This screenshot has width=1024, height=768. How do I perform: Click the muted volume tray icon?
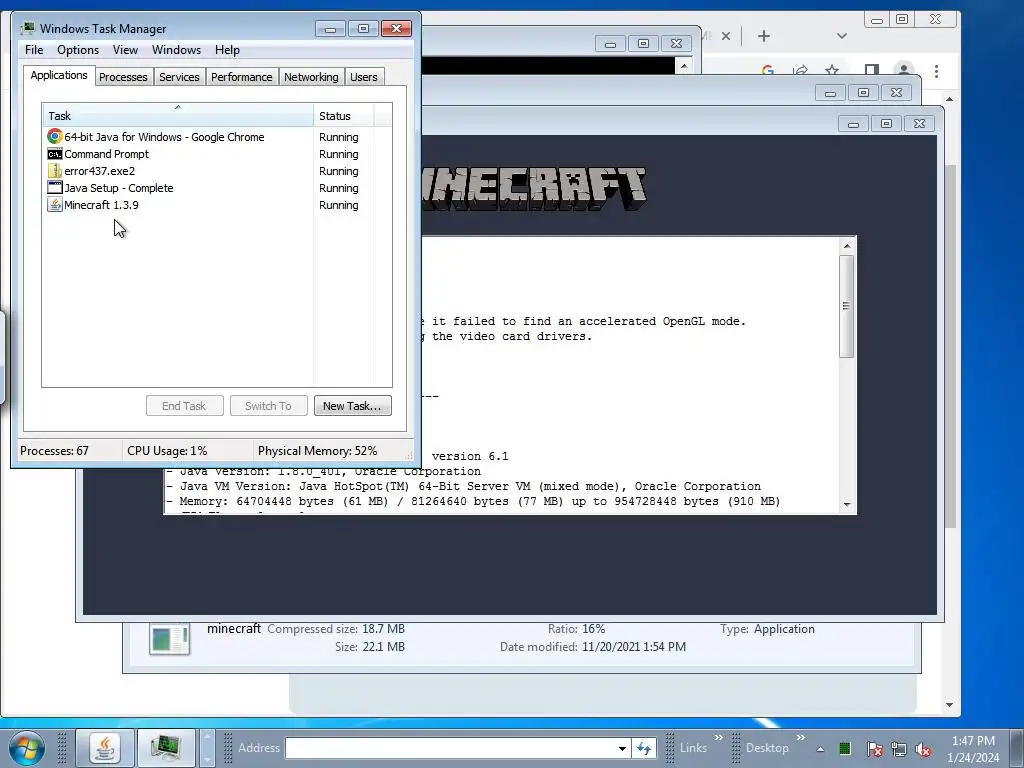(923, 749)
